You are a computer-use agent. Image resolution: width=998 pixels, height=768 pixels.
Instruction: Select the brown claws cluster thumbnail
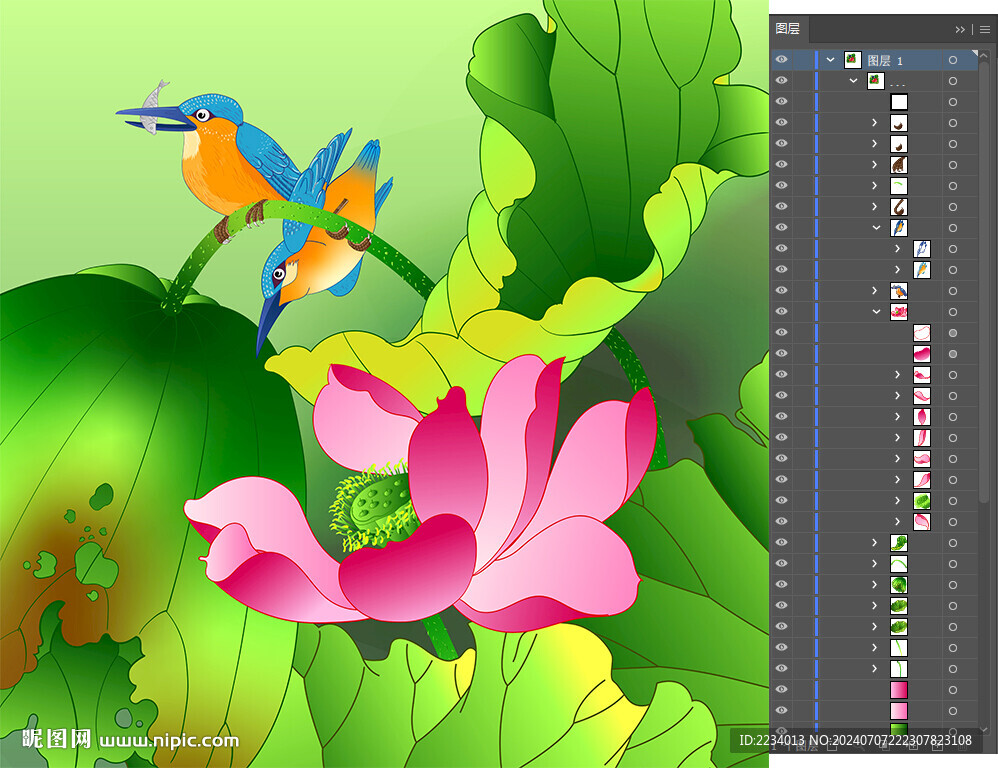(x=899, y=165)
